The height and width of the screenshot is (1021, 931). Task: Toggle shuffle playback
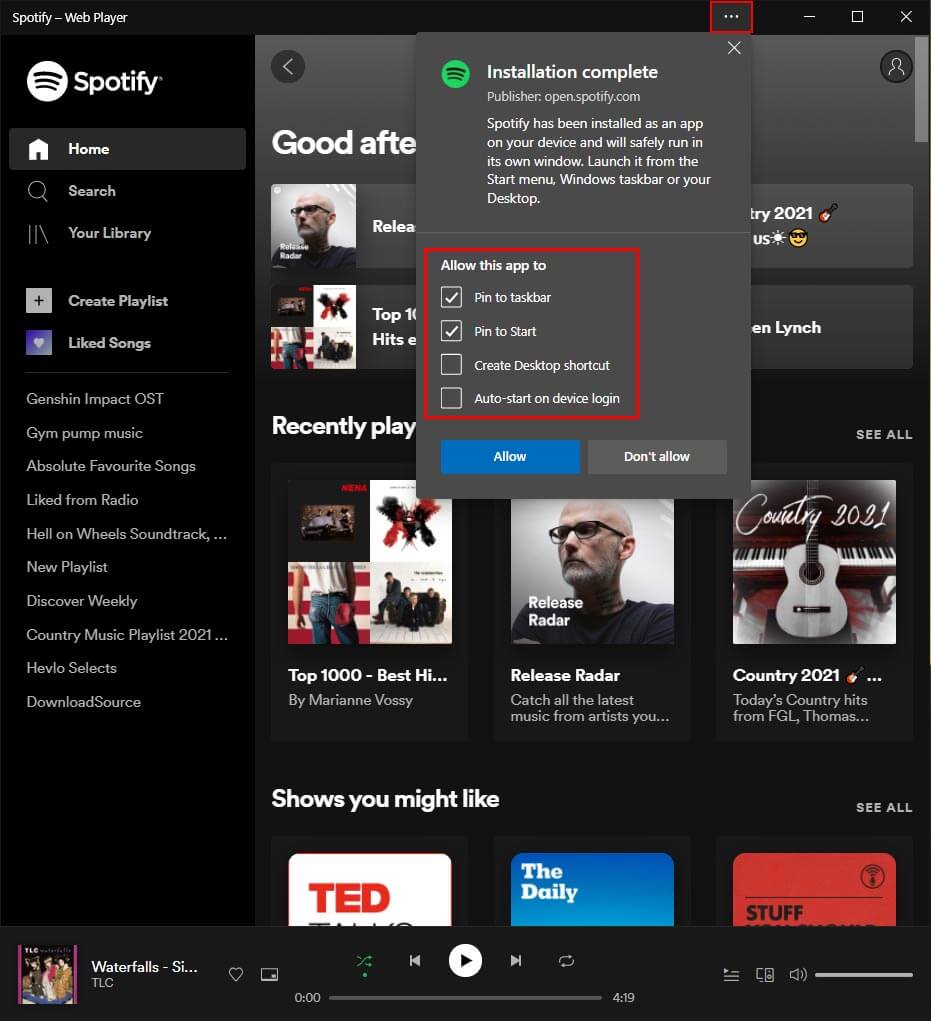(365, 961)
